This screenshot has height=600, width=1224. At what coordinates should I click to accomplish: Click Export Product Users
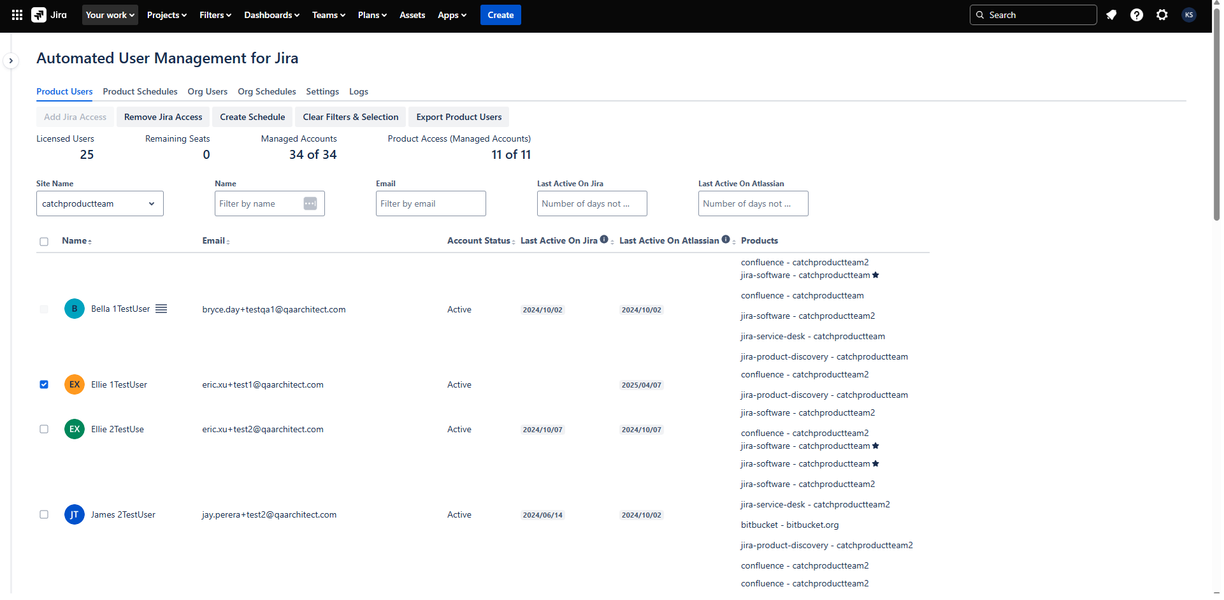click(x=459, y=117)
